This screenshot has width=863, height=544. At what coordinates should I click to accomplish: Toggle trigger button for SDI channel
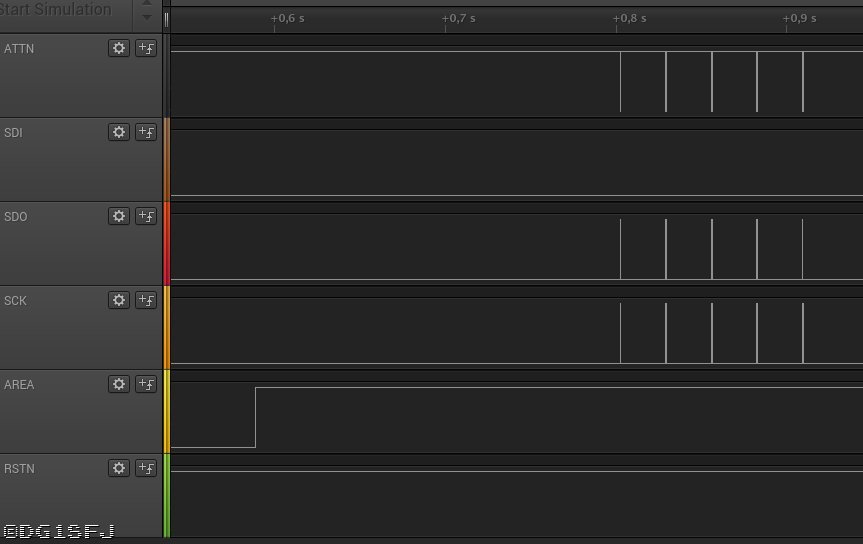(146, 132)
